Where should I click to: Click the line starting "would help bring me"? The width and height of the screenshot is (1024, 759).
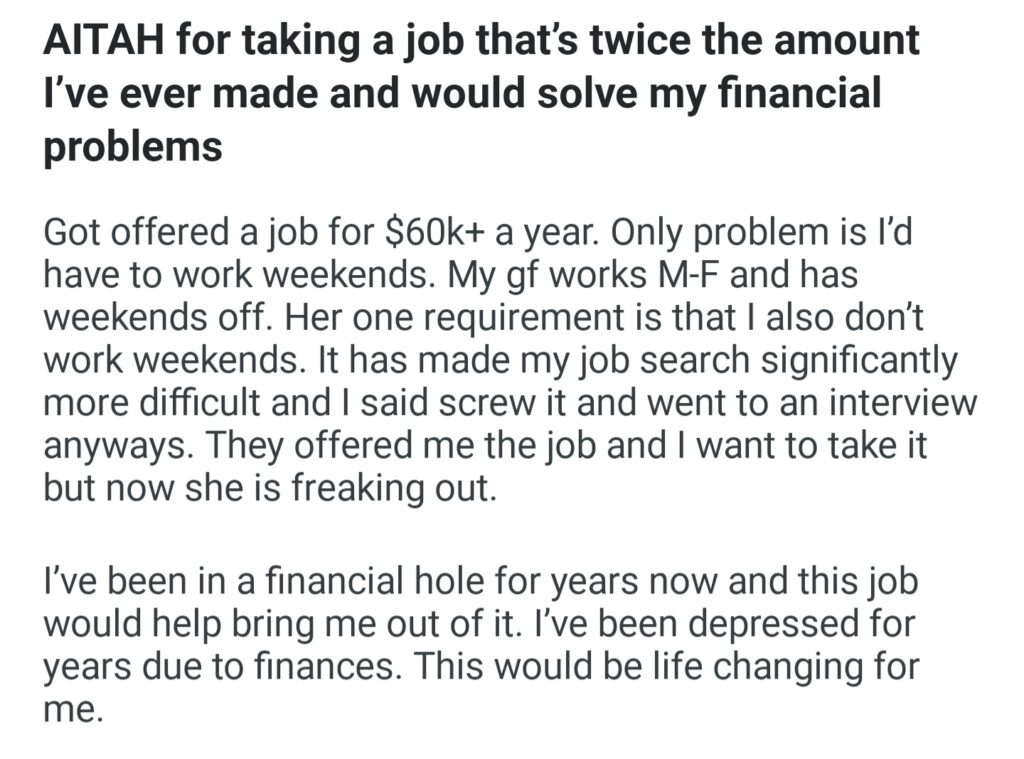click(480, 624)
